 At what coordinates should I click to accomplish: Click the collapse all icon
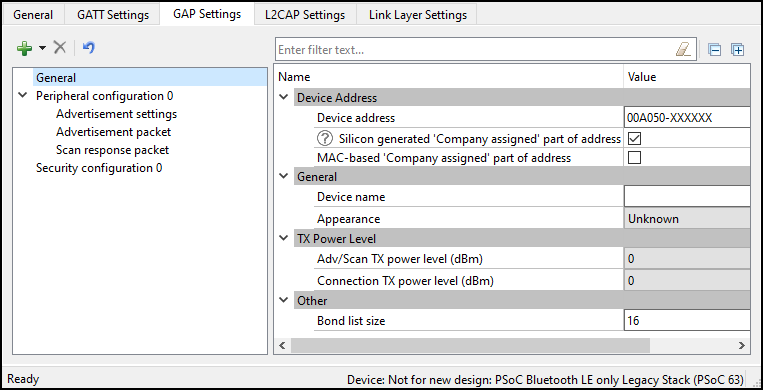[x=714, y=50]
